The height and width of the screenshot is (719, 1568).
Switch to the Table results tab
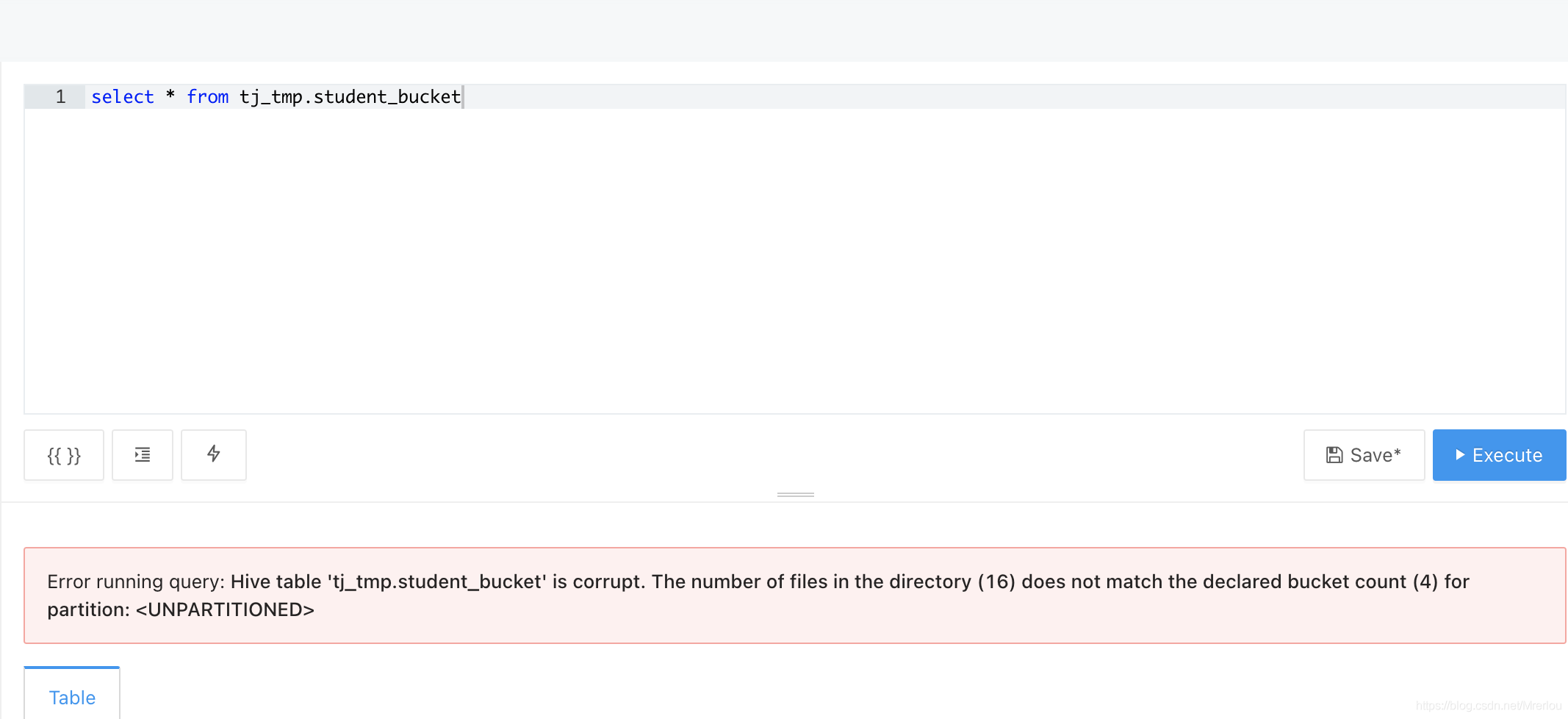click(72, 694)
